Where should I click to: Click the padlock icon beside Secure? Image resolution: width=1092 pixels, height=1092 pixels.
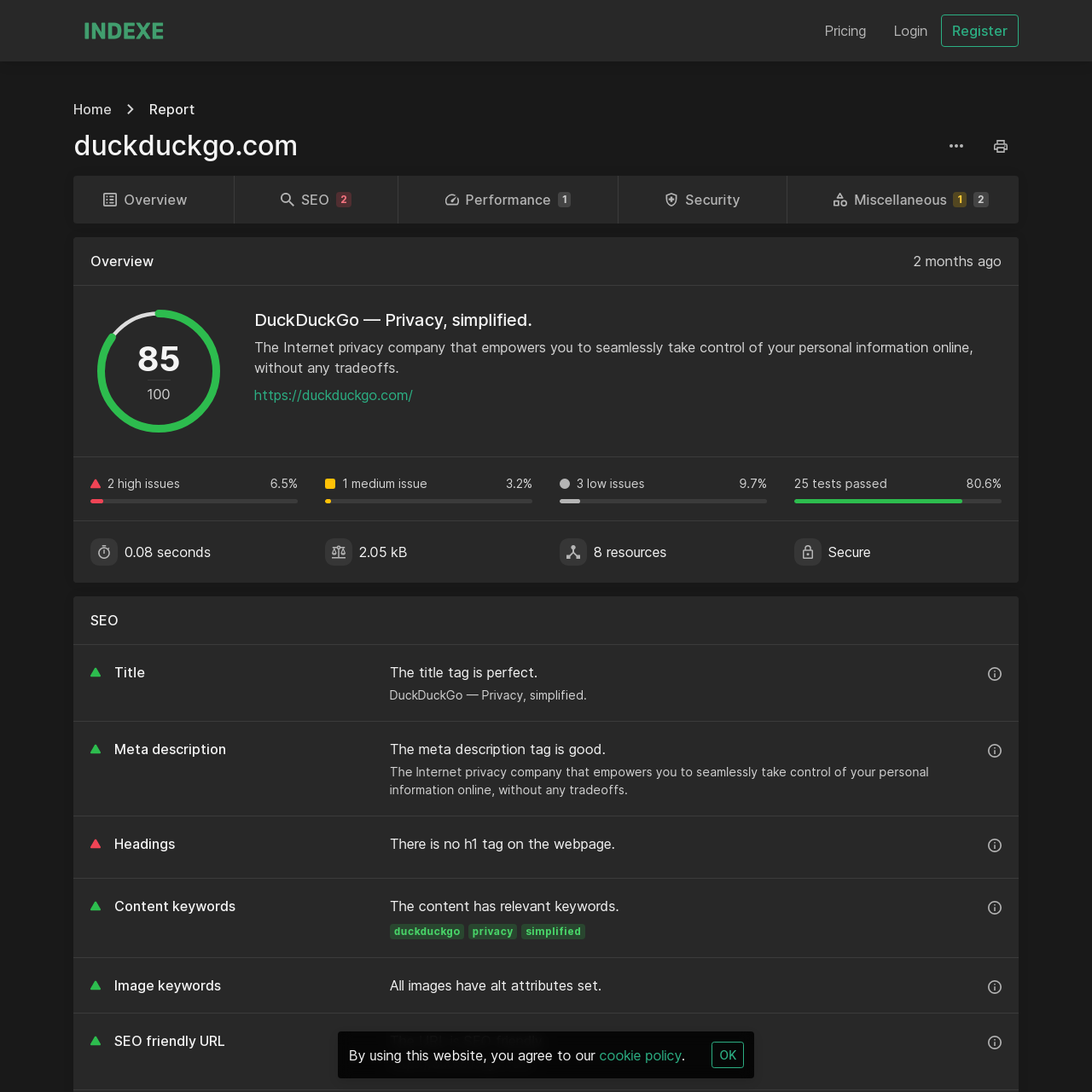coord(808,552)
